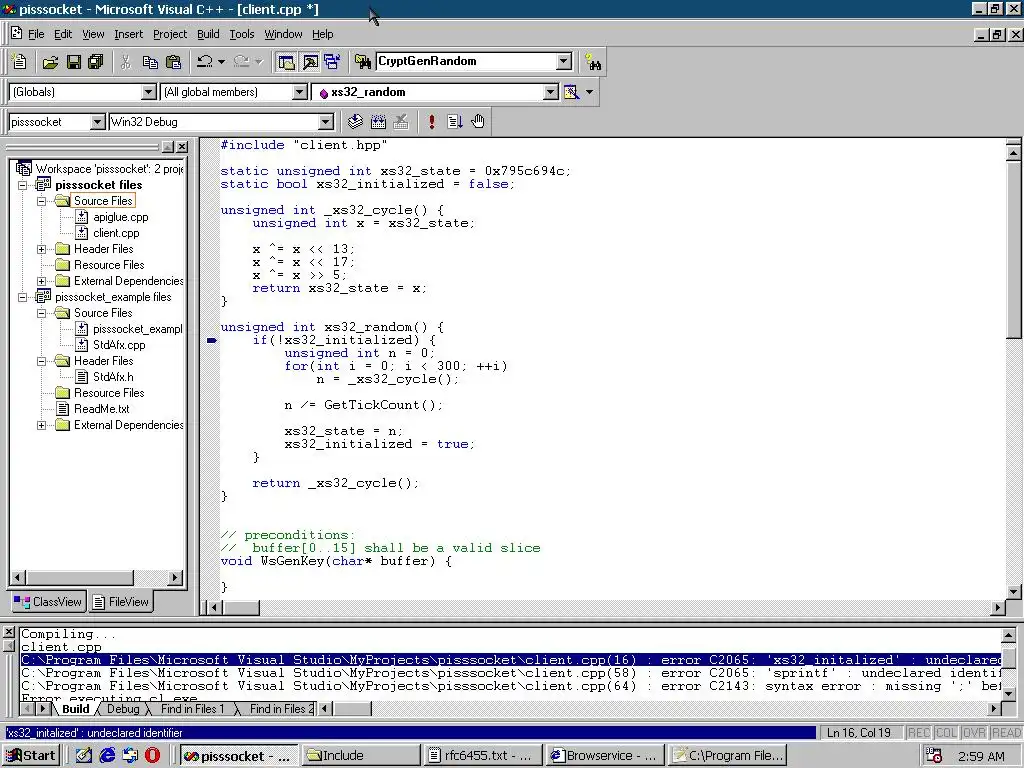Open the Edit menu
The width and height of the screenshot is (1024, 768).
tap(63, 34)
